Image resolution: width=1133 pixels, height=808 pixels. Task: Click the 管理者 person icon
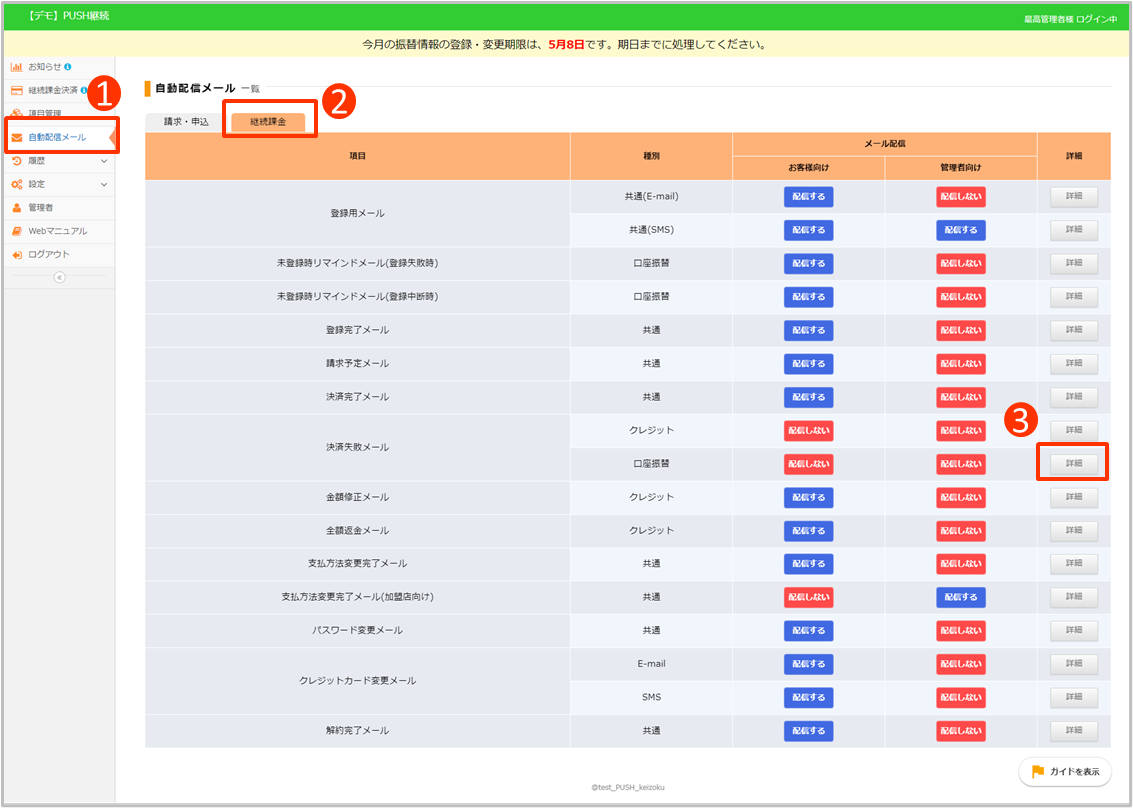point(17,208)
